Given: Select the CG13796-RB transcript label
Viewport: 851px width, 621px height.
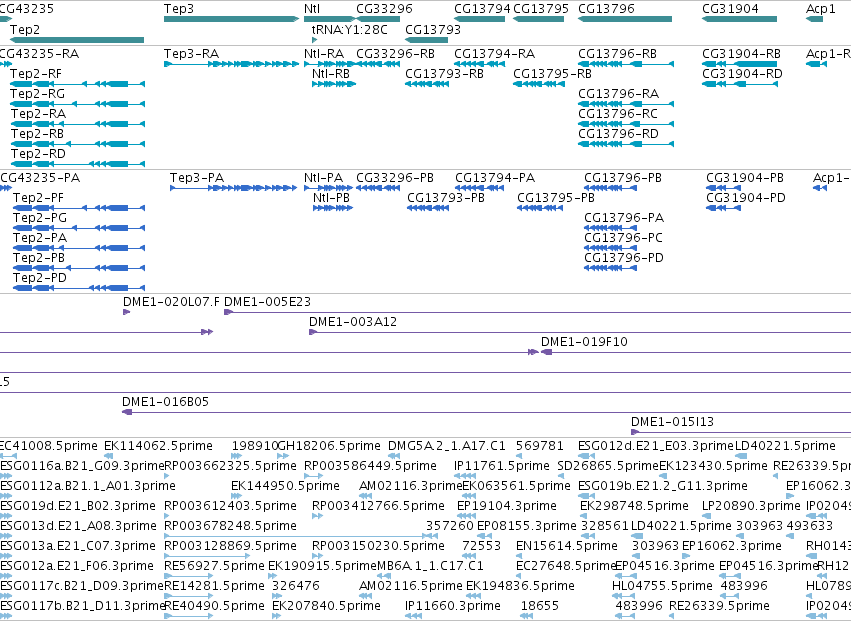Looking at the screenshot, I should pyautogui.click(x=617, y=54).
